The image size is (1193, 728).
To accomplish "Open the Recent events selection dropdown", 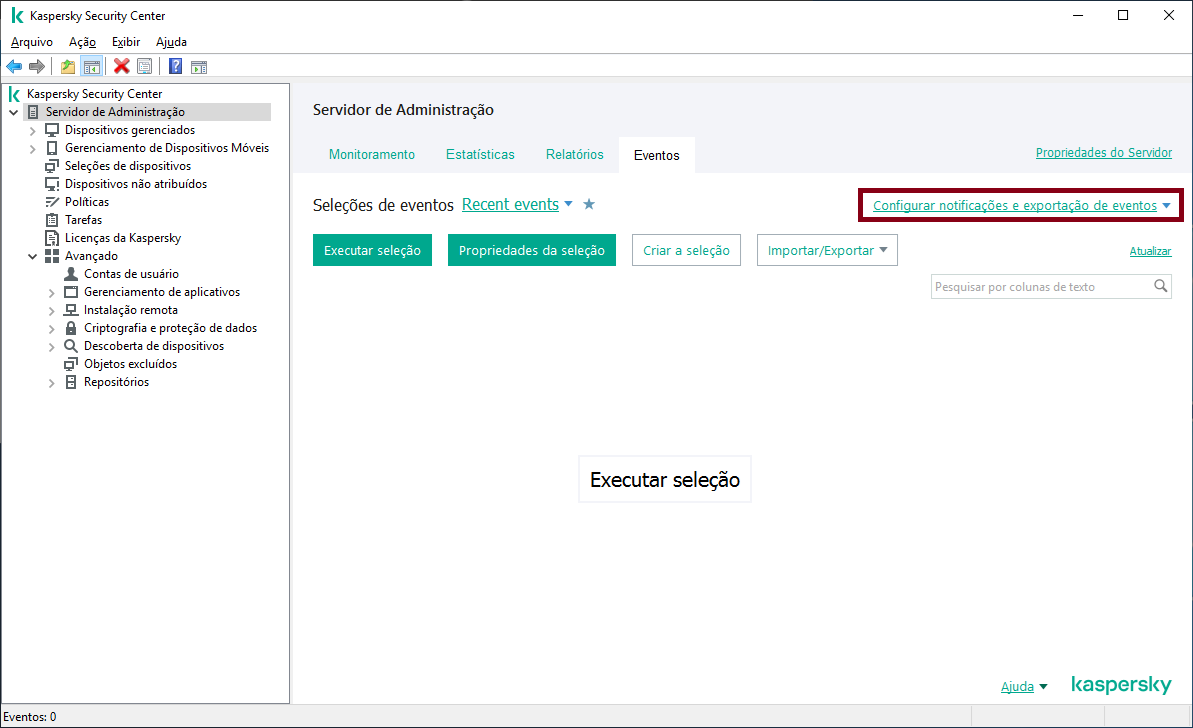I will [x=517, y=205].
